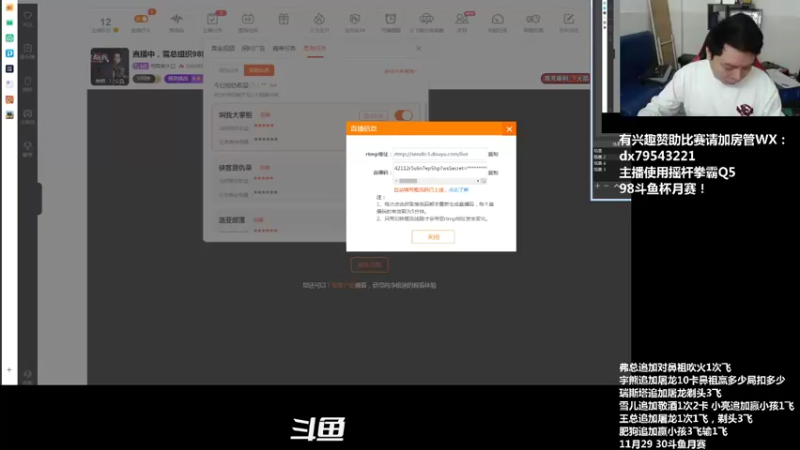Click the outlined orange button below the dialog
The height and width of the screenshot is (450, 800).
click(x=369, y=265)
